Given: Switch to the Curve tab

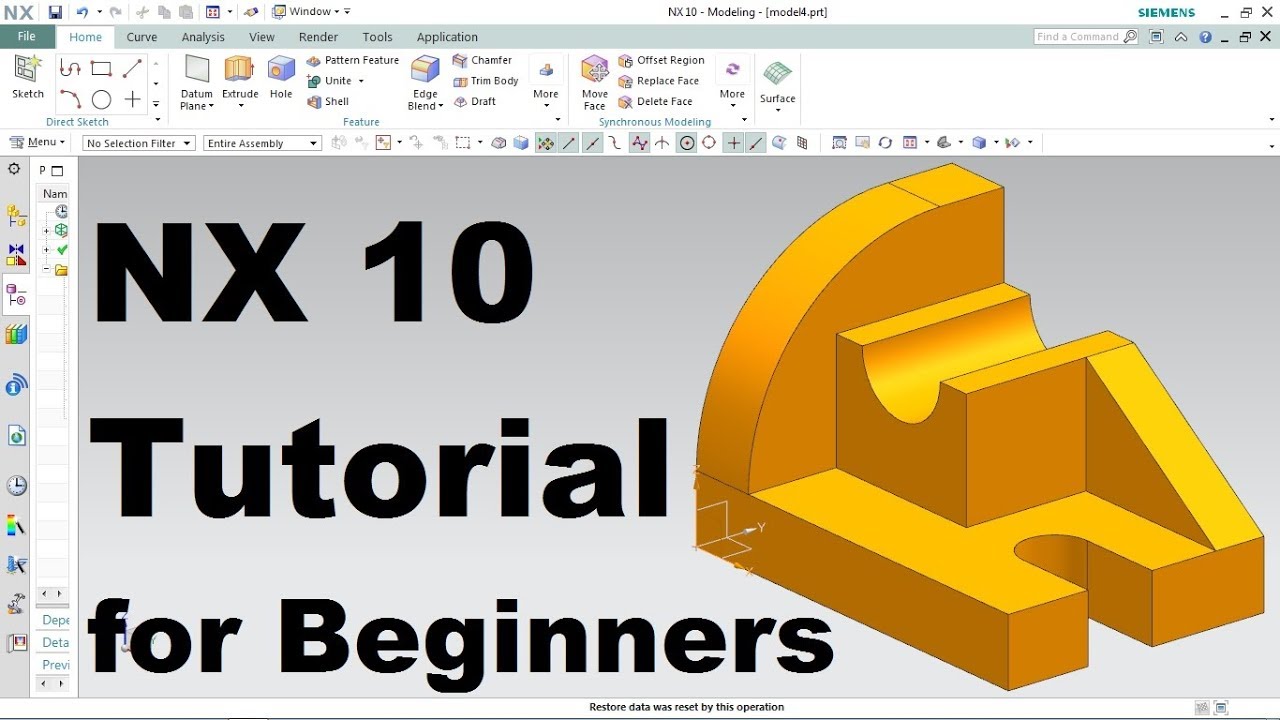Looking at the screenshot, I should tap(141, 37).
